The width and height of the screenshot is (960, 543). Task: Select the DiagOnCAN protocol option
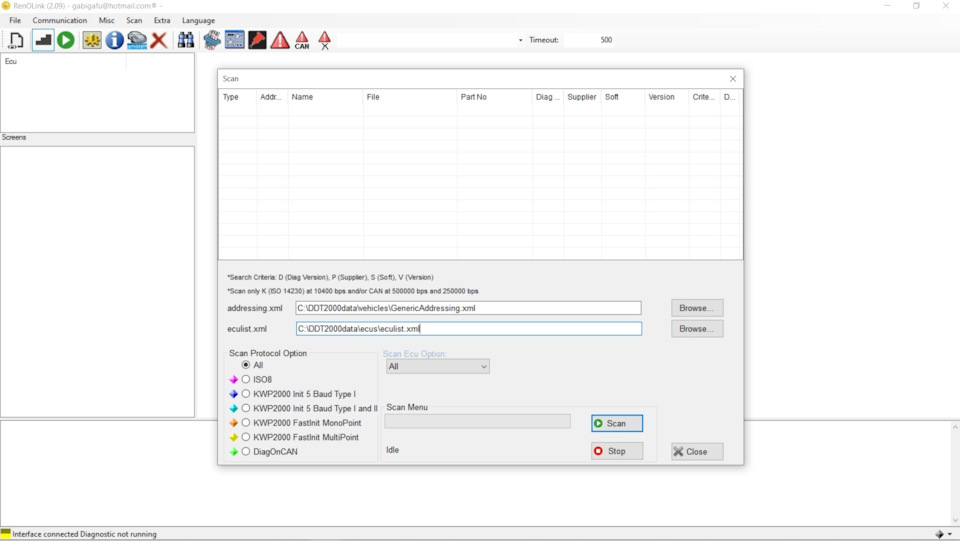coord(246,452)
